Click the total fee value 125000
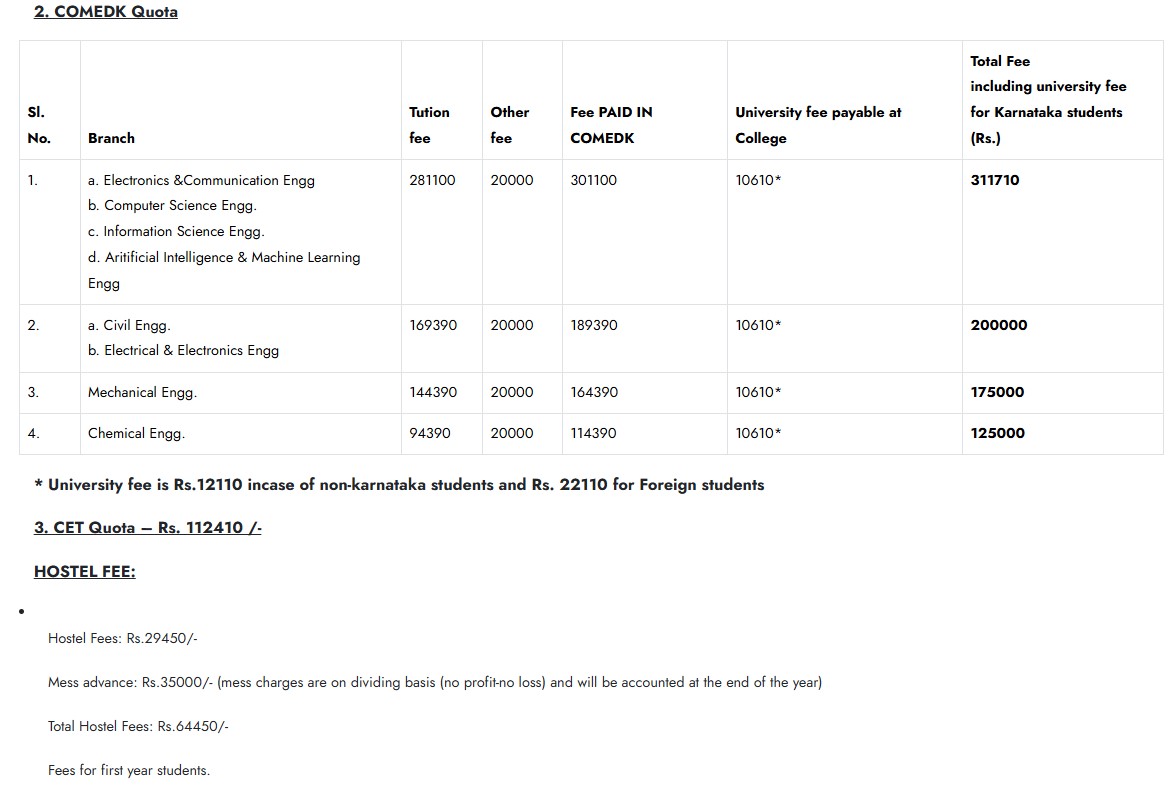The image size is (1168, 793). pos(997,433)
